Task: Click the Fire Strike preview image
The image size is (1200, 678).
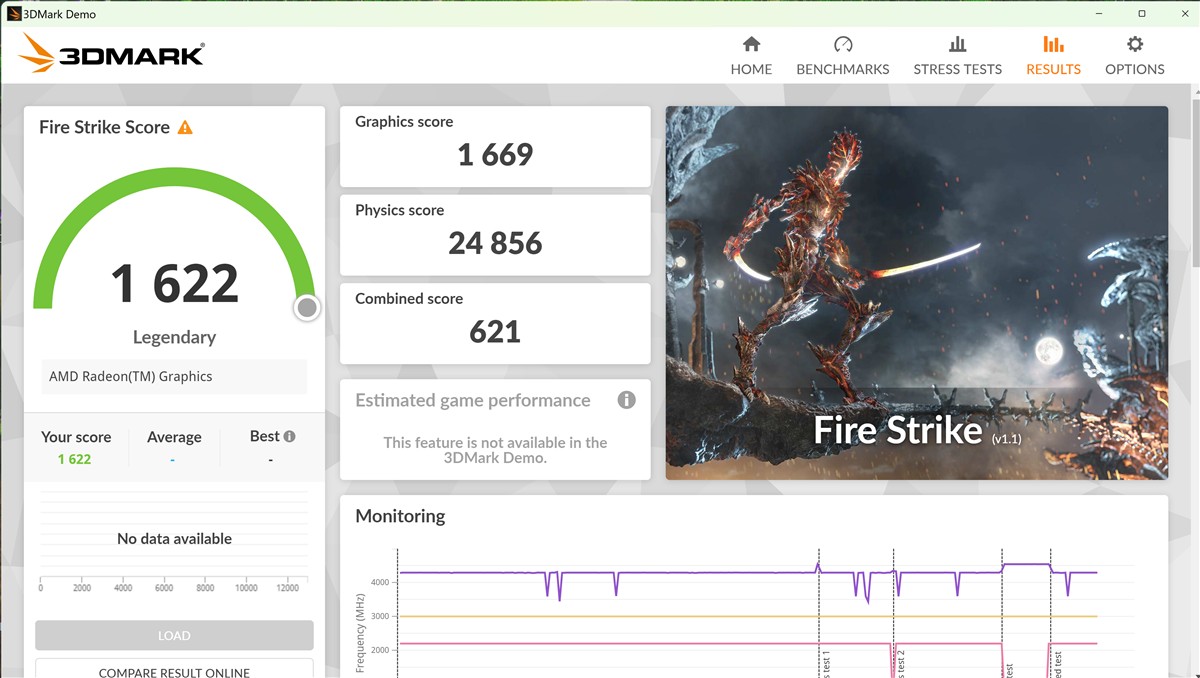Action: click(916, 292)
